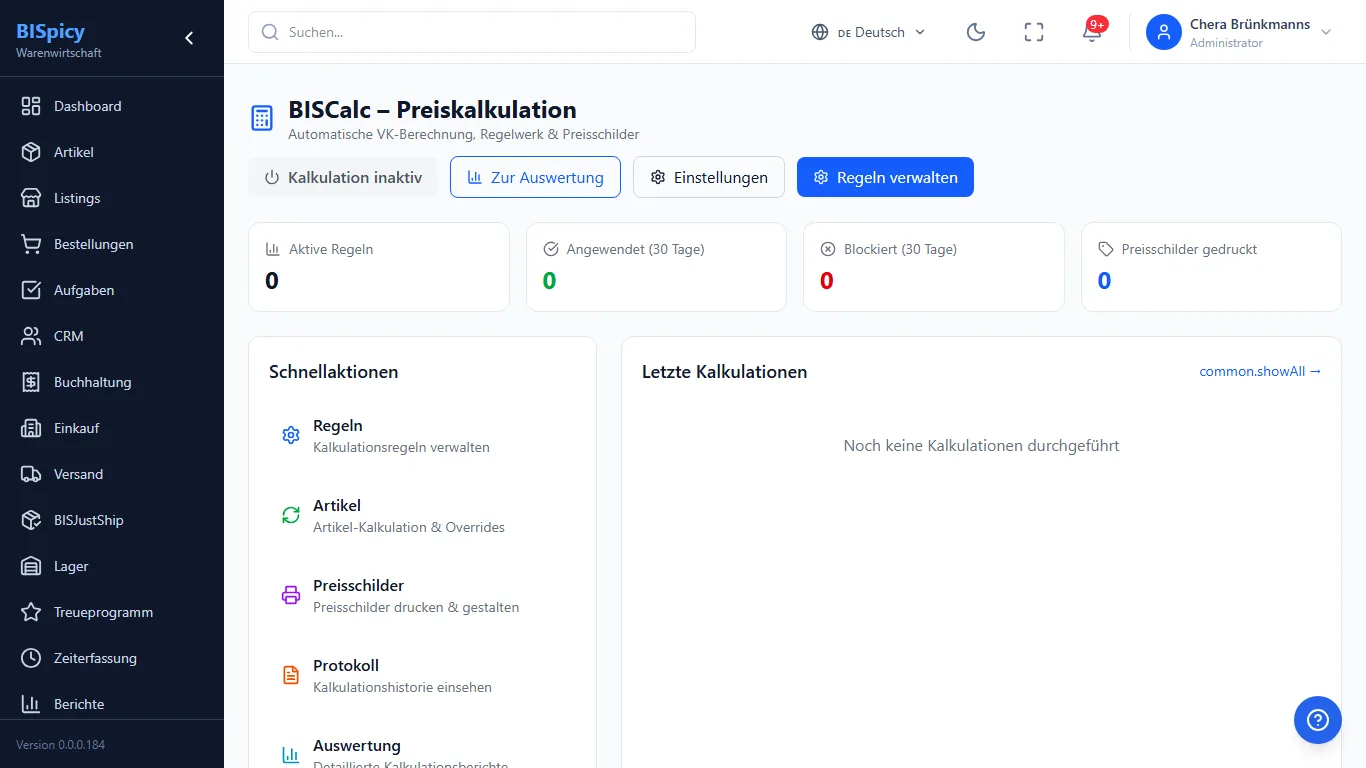This screenshot has width=1366, height=768.
Task: Click the blue gear icon beside Regeln
Action: 291,435
